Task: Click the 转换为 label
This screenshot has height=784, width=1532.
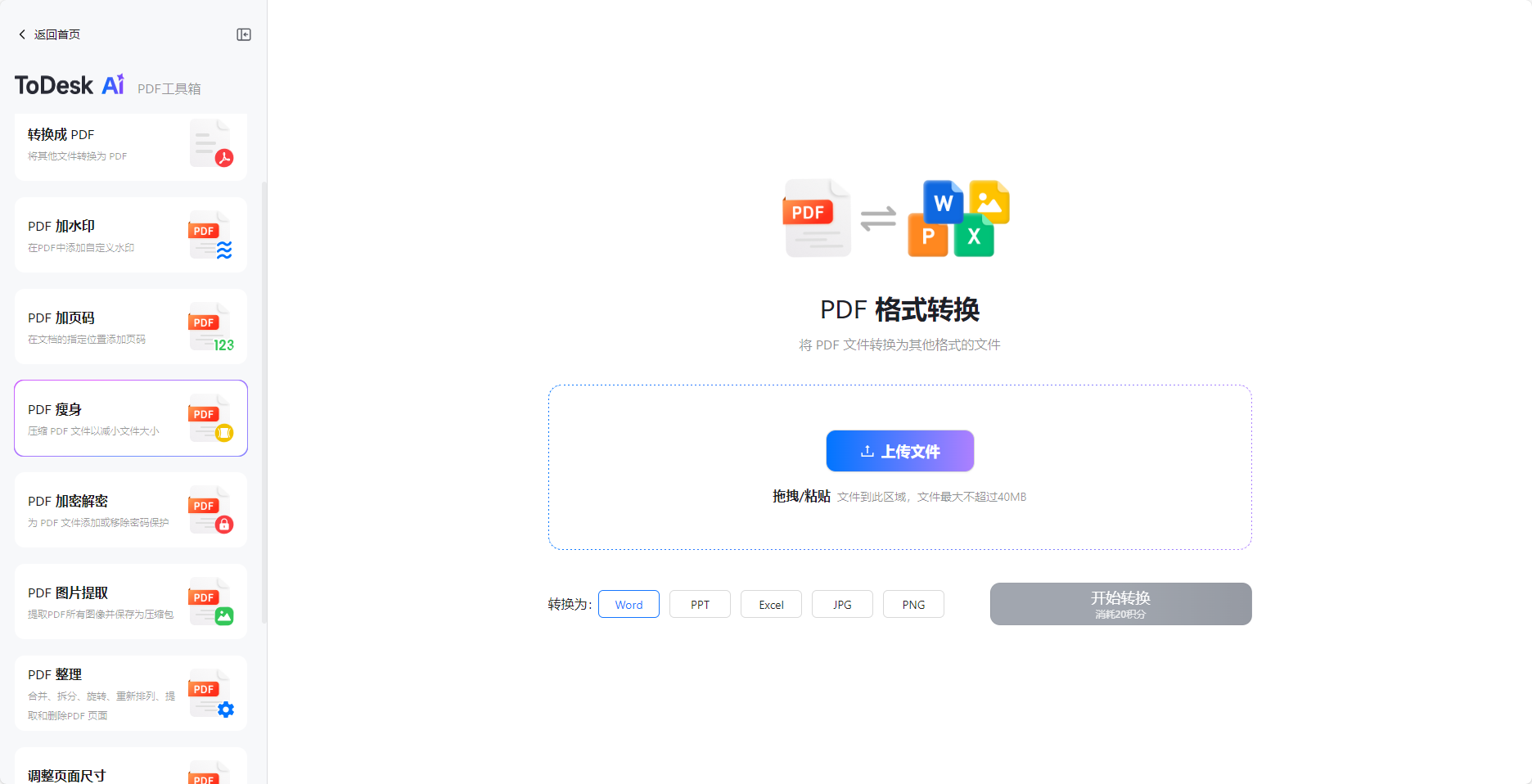Action: pos(570,604)
